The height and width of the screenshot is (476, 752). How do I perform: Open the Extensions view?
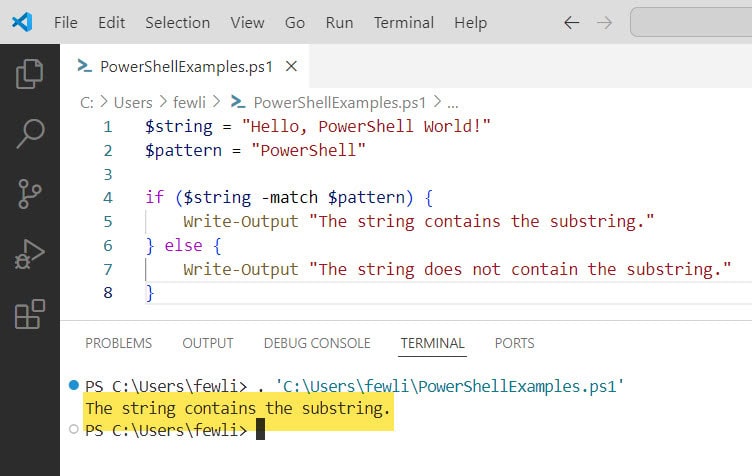click(x=30, y=314)
